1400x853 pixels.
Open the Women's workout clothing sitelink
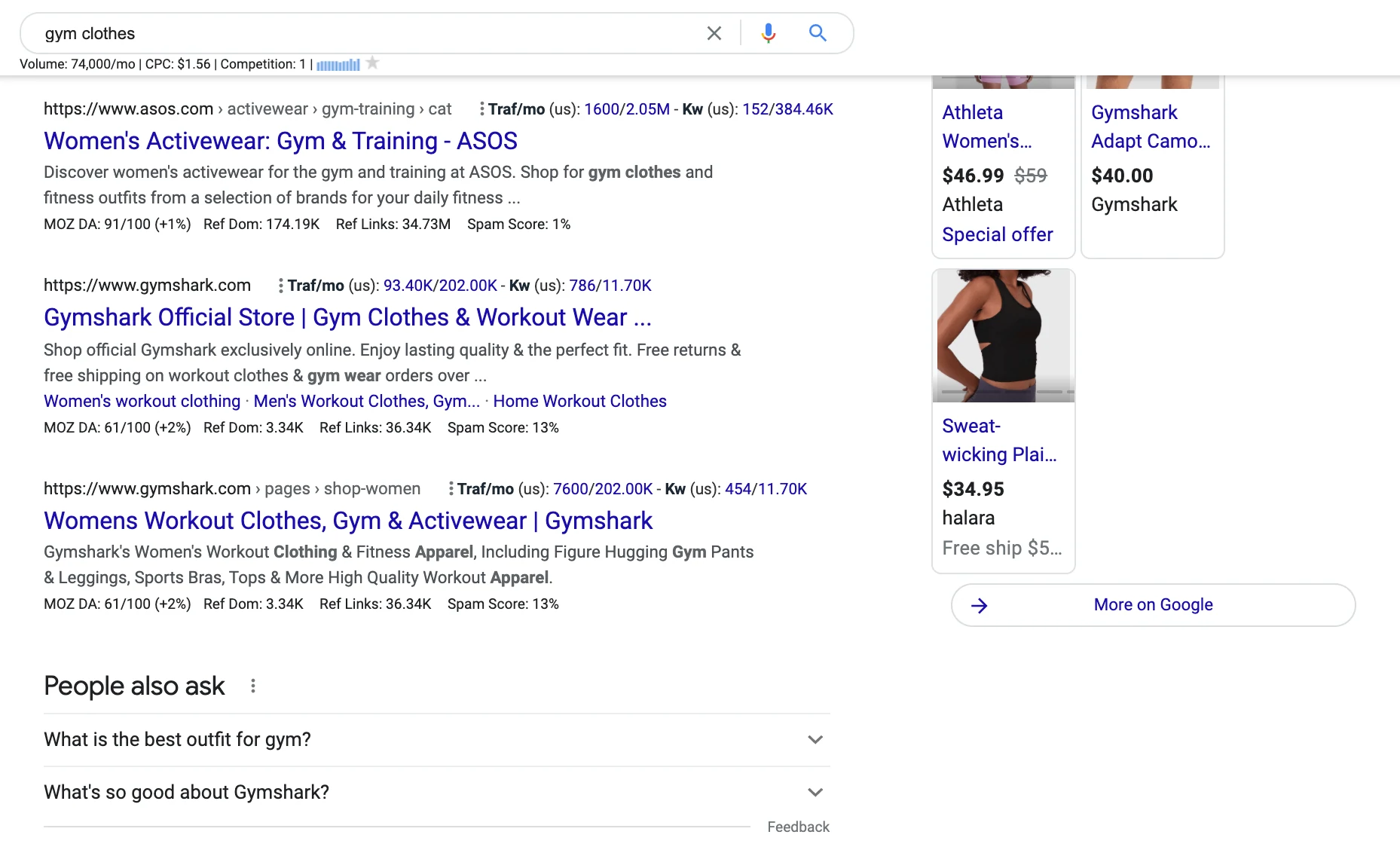[142, 401]
